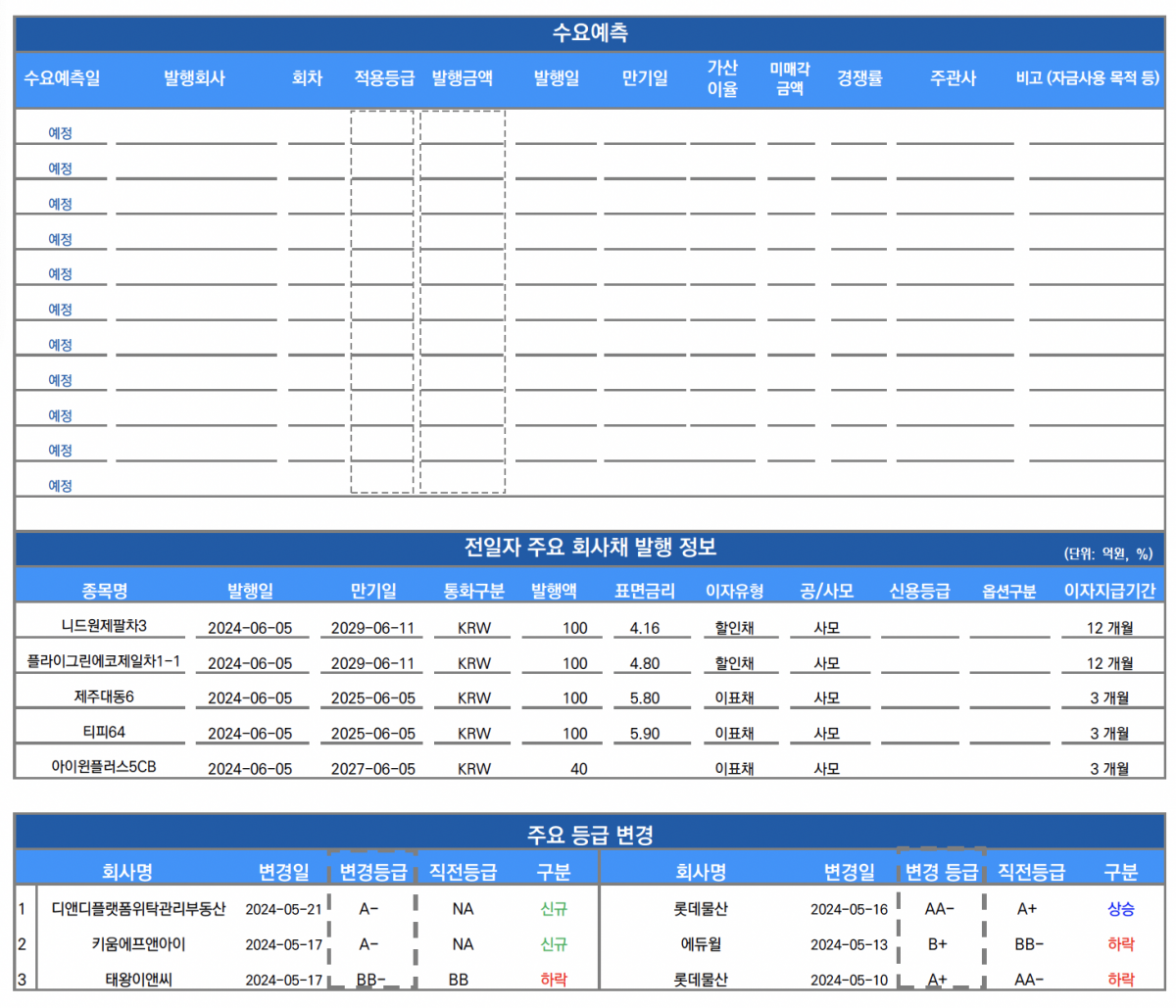1176x1008 pixels.
Task: Click the 5.90 coupon rate for 티피64
Action: 645,734
